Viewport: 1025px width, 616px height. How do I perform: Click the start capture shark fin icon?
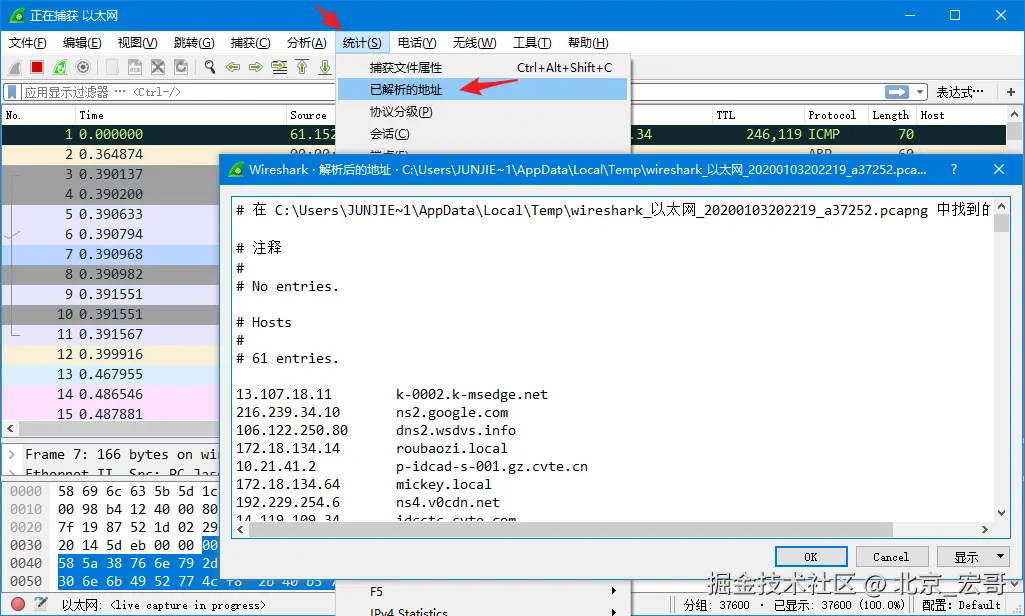[x=15, y=67]
